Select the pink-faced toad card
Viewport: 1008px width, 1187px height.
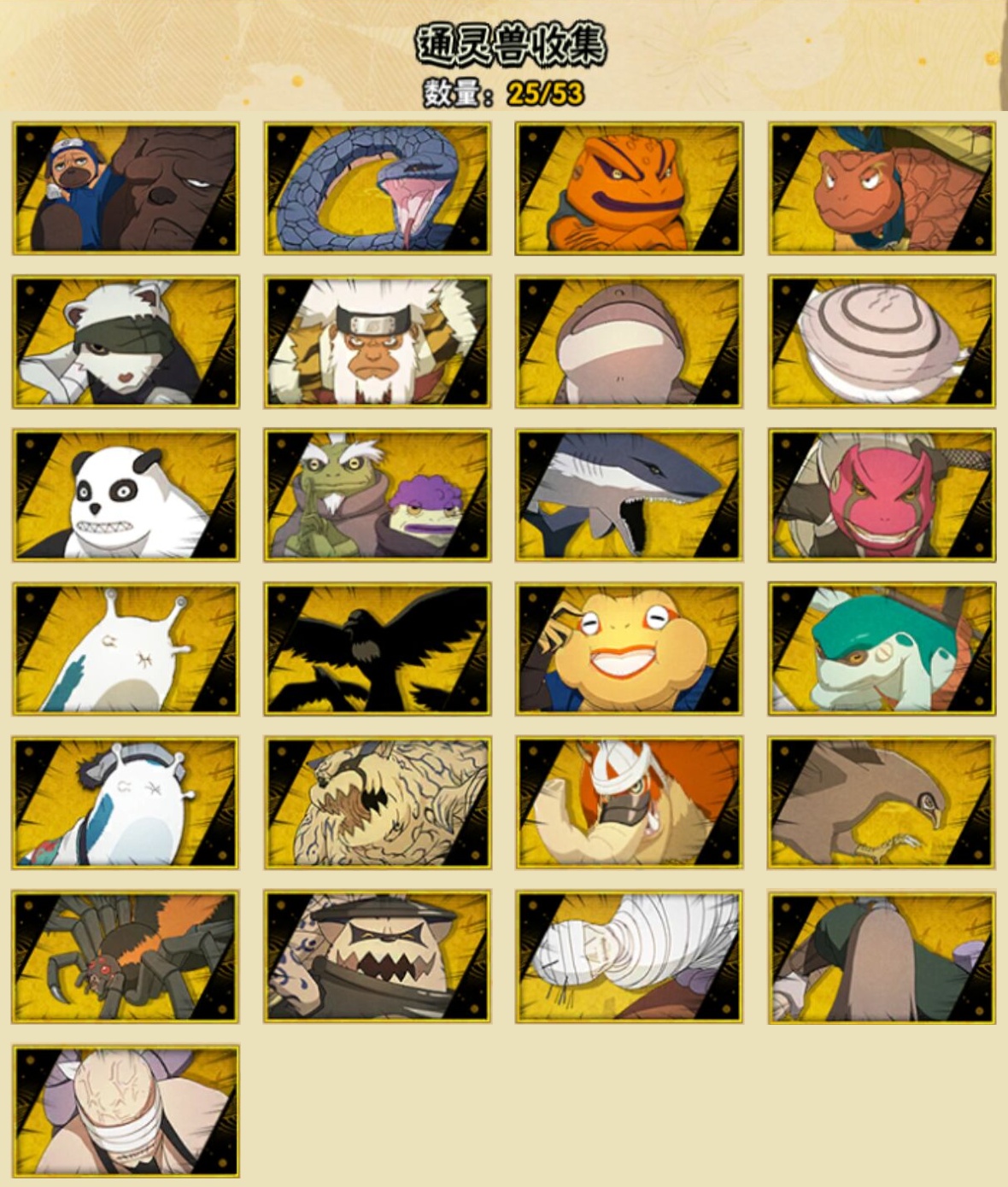pyautogui.click(x=882, y=495)
